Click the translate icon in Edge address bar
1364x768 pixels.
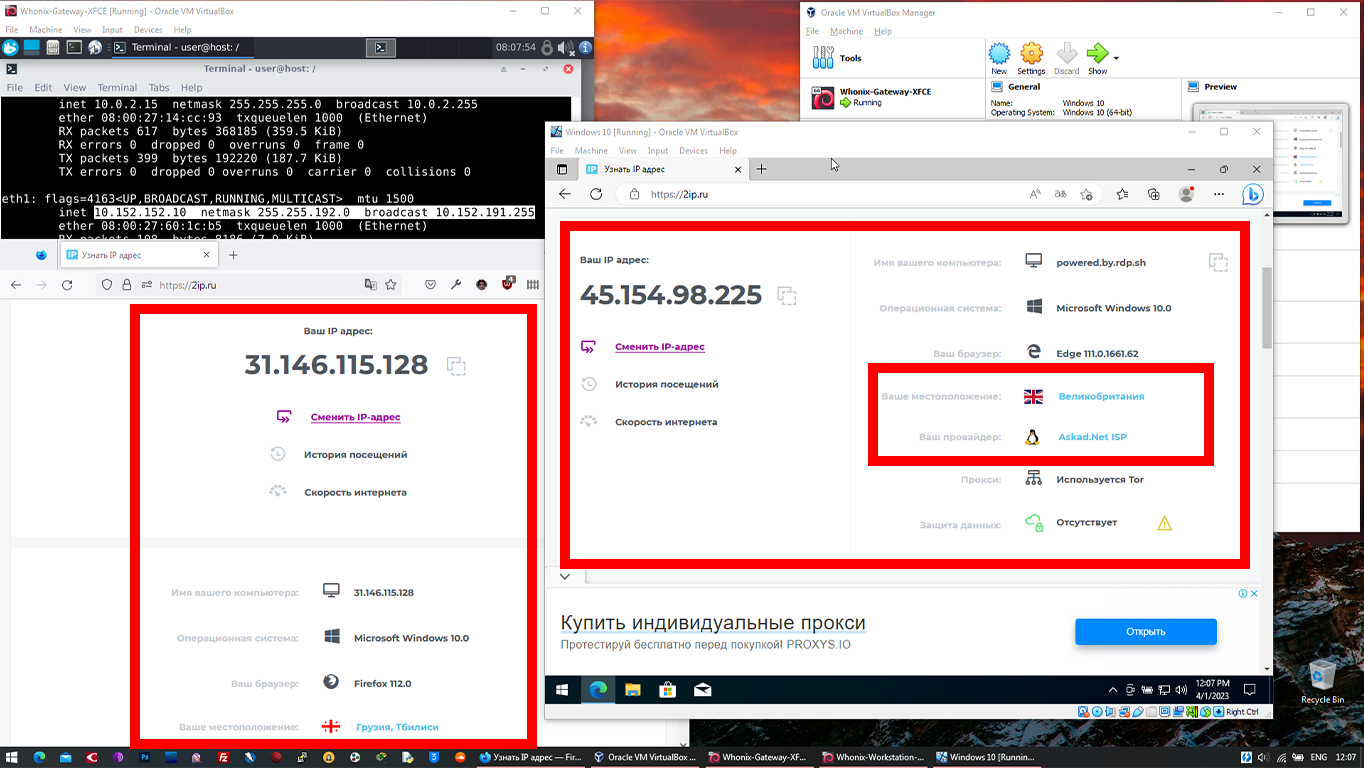[1060, 194]
